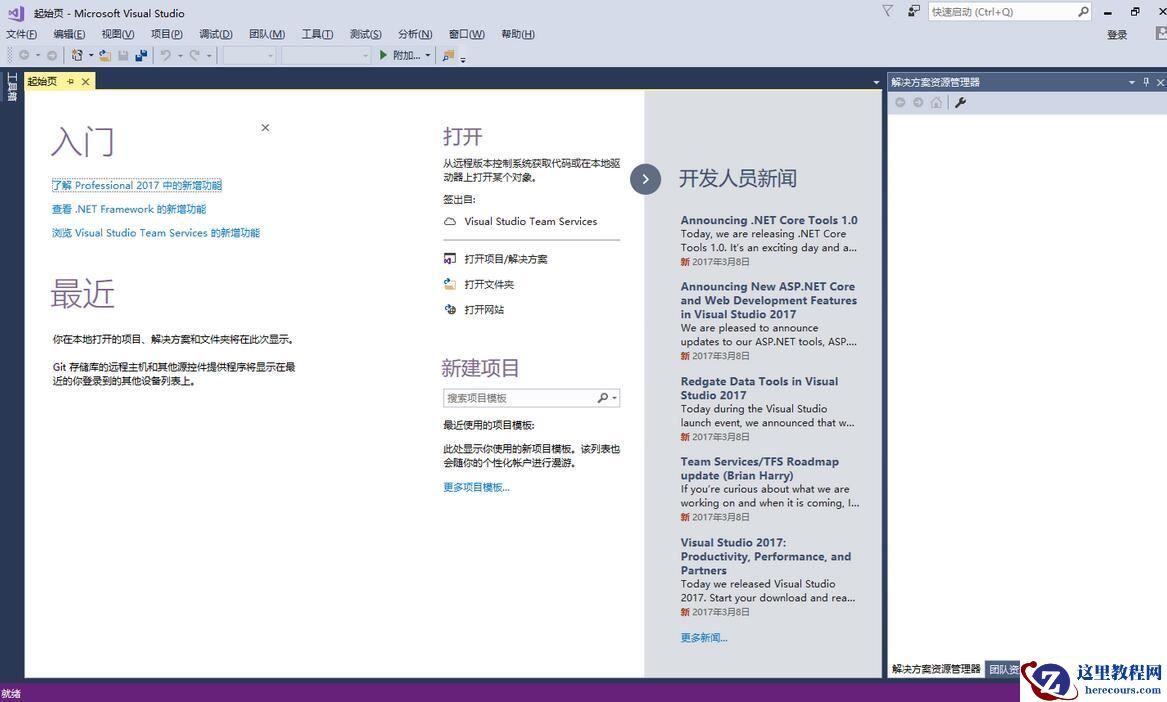Open the Solution Explorer window options dropdown
This screenshot has width=1167, height=702.
1132,82
